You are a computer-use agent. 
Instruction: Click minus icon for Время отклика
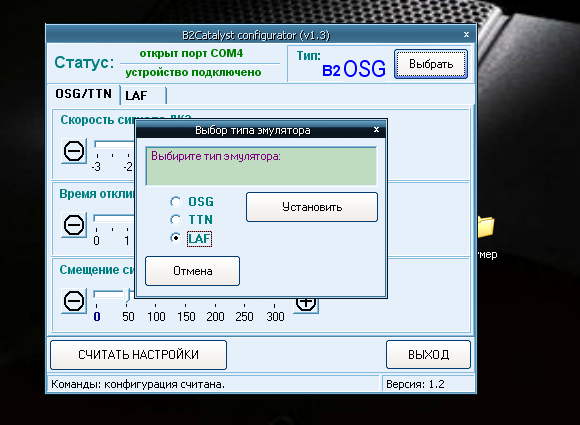[74, 225]
